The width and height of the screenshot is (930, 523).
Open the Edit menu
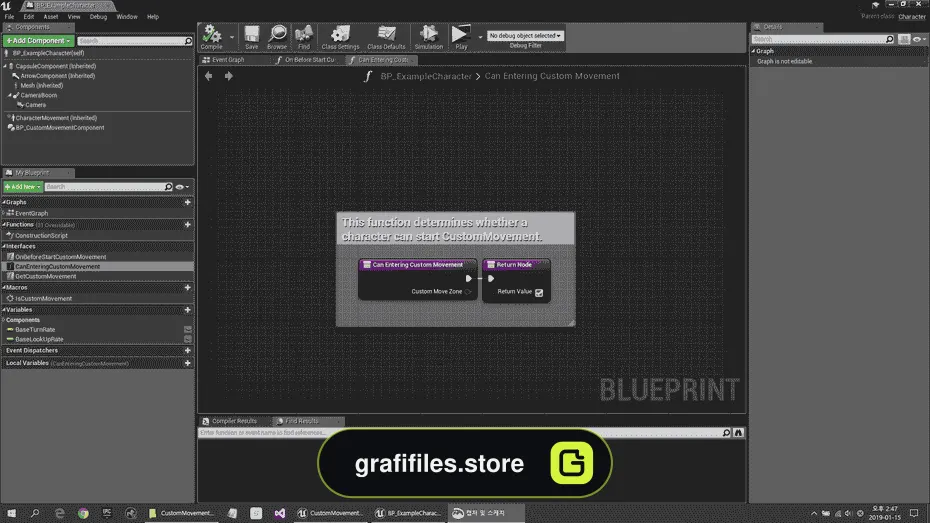(x=28, y=17)
